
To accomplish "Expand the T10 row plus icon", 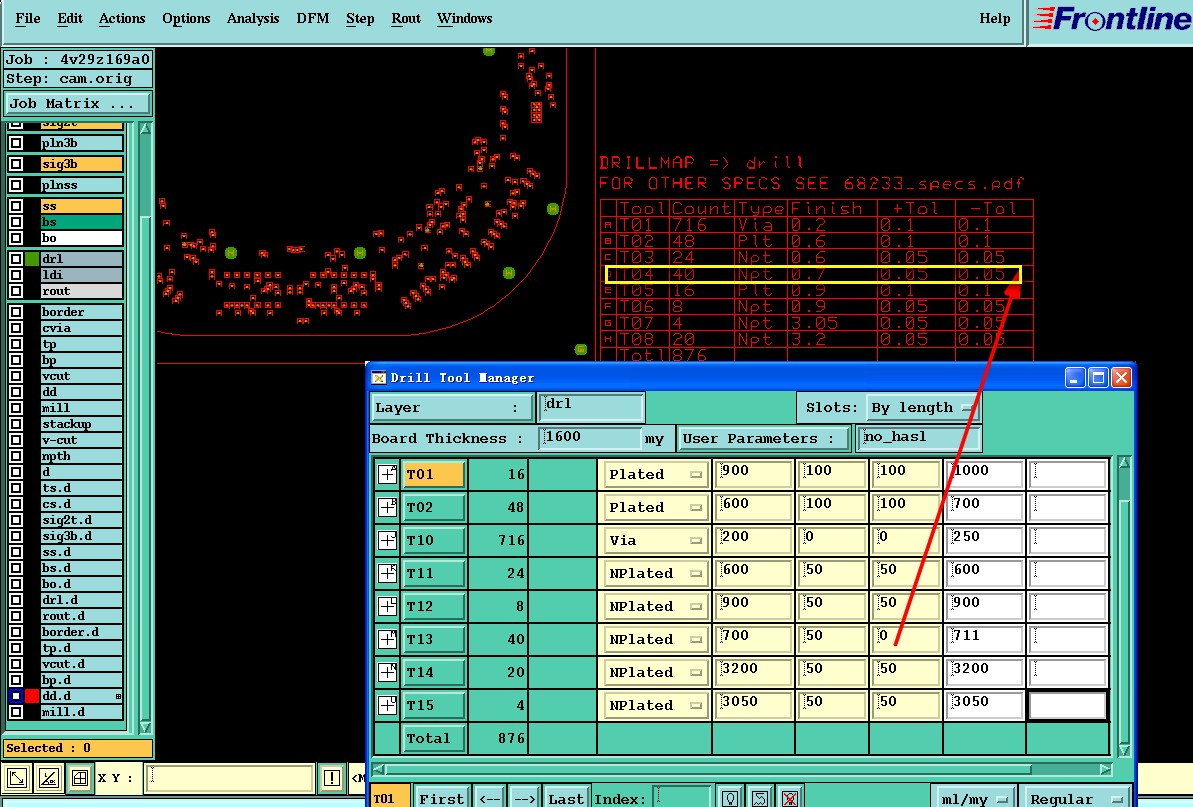I will [x=387, y=540].
